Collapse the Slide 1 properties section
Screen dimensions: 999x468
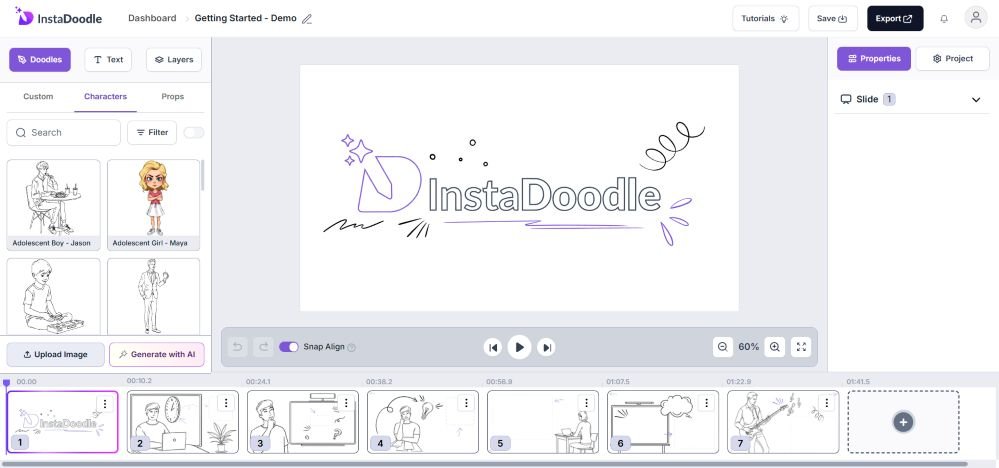tap(975, 100)
